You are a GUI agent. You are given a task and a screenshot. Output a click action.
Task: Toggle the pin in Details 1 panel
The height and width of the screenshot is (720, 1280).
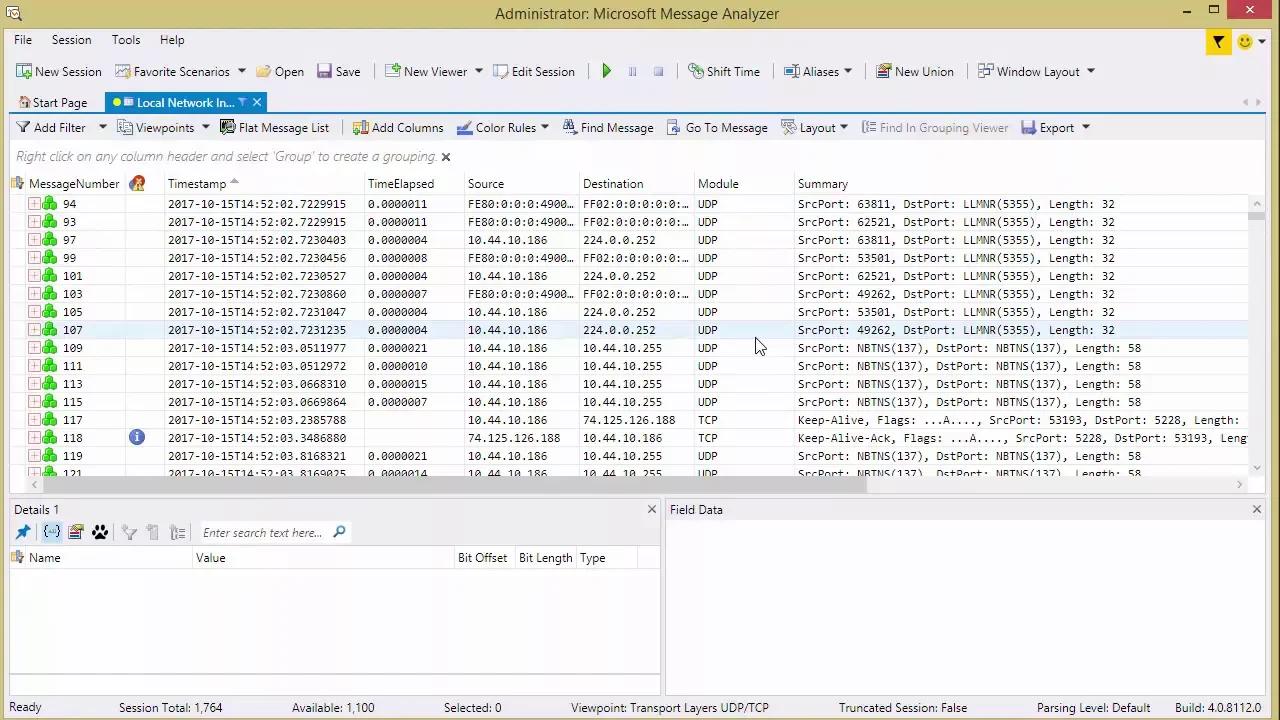pos(23,532)
